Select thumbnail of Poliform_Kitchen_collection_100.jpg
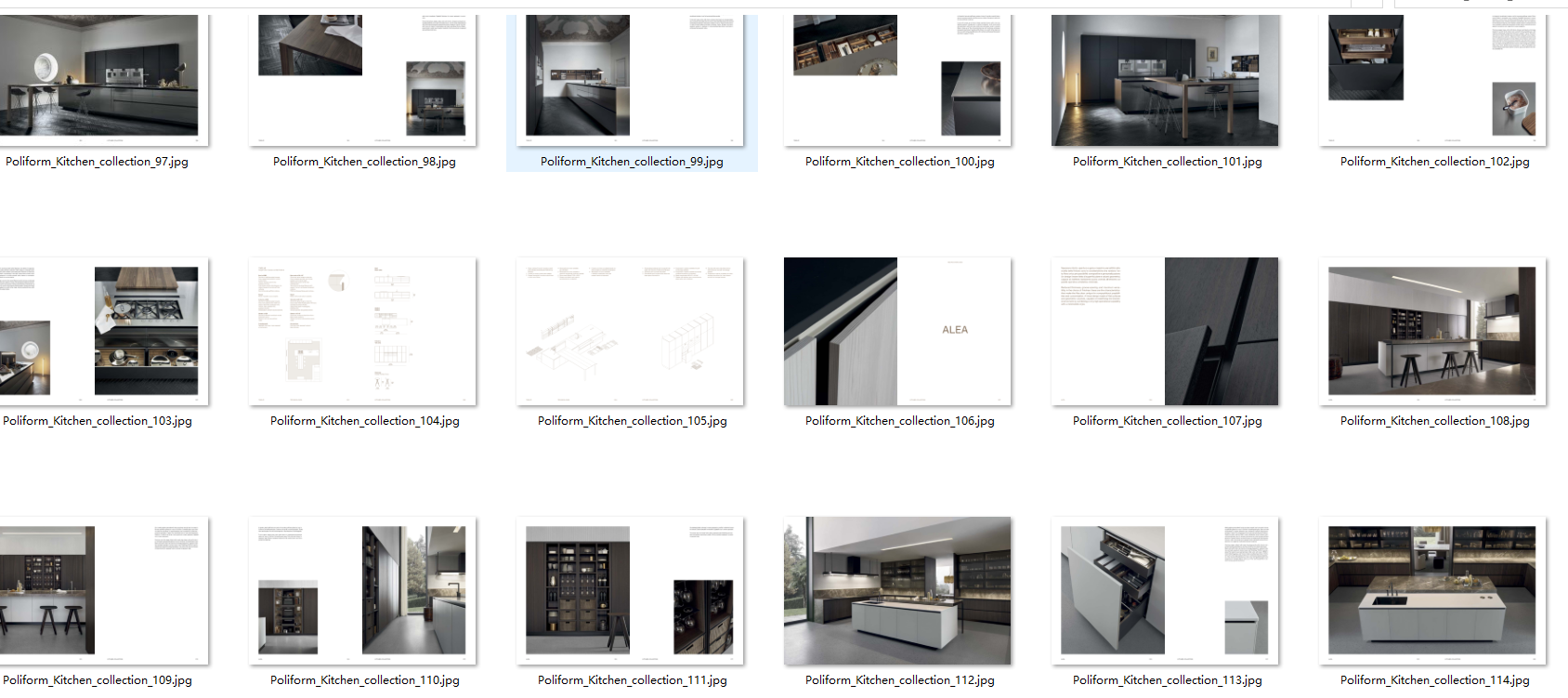1568x698 pixels. 897,80
